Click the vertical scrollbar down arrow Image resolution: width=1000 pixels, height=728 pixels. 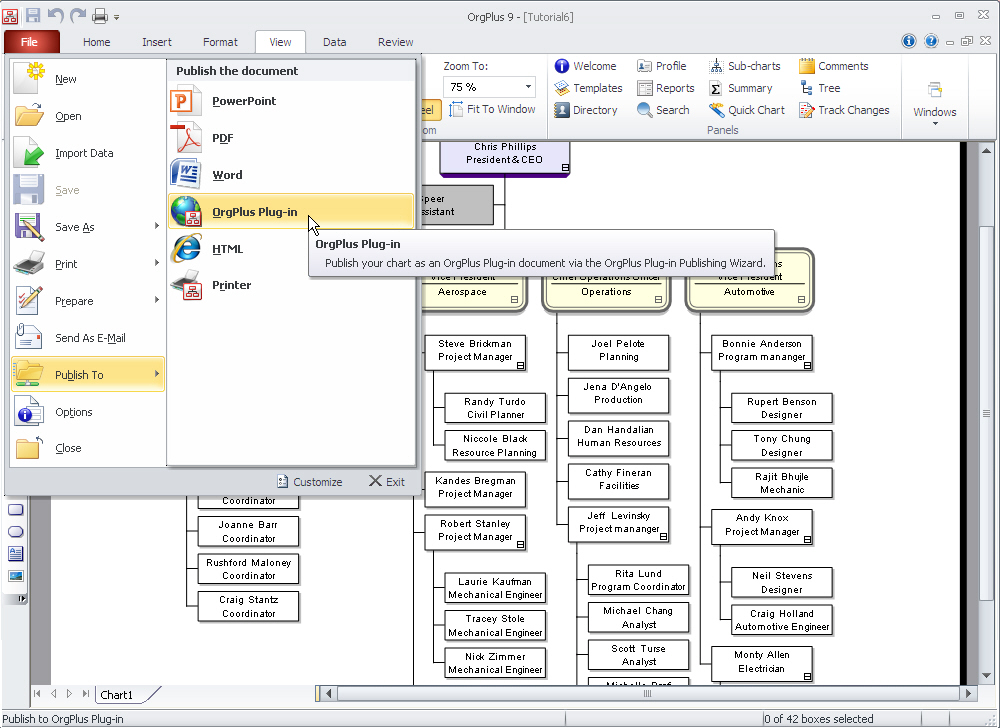987,675
